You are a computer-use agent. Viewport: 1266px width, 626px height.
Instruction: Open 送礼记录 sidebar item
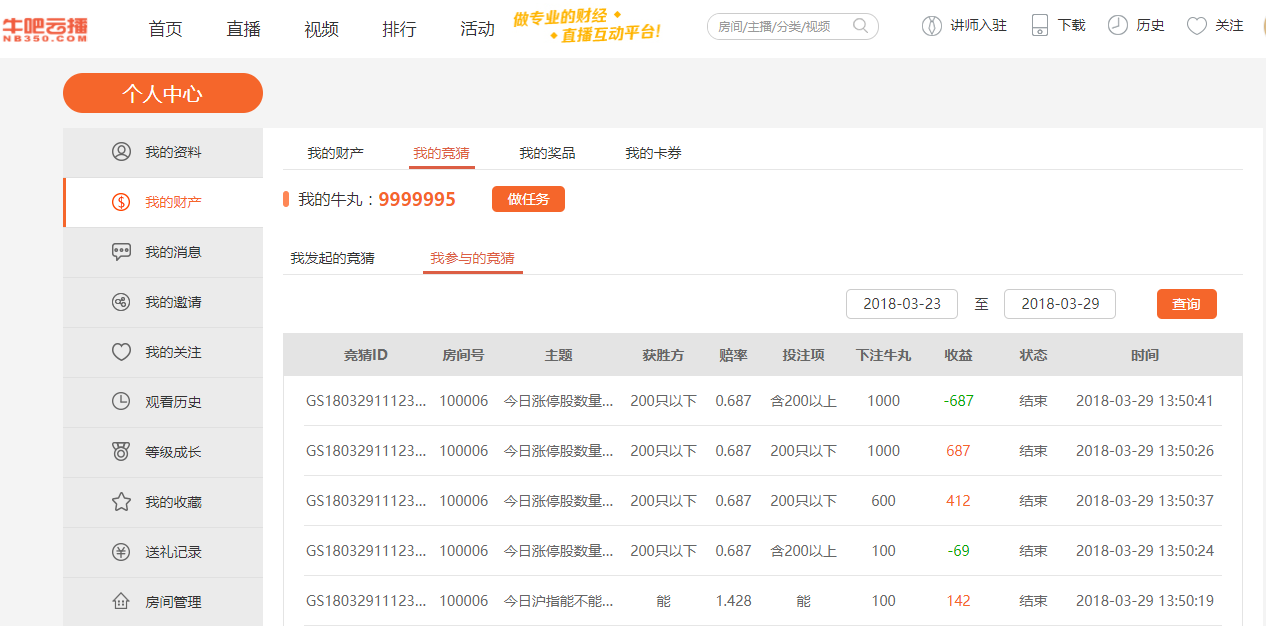163,552
